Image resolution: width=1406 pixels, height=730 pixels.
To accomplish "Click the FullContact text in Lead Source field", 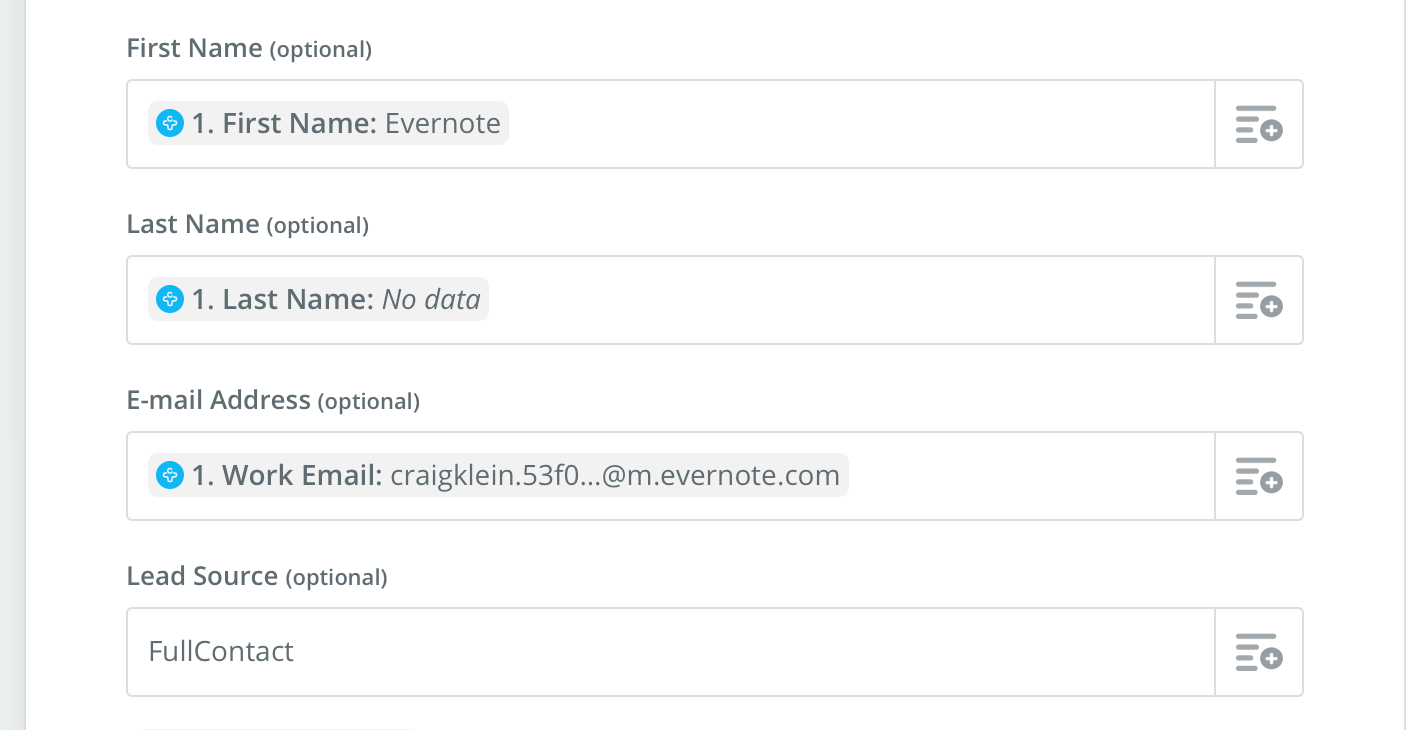I will click(x=221, y=652).
